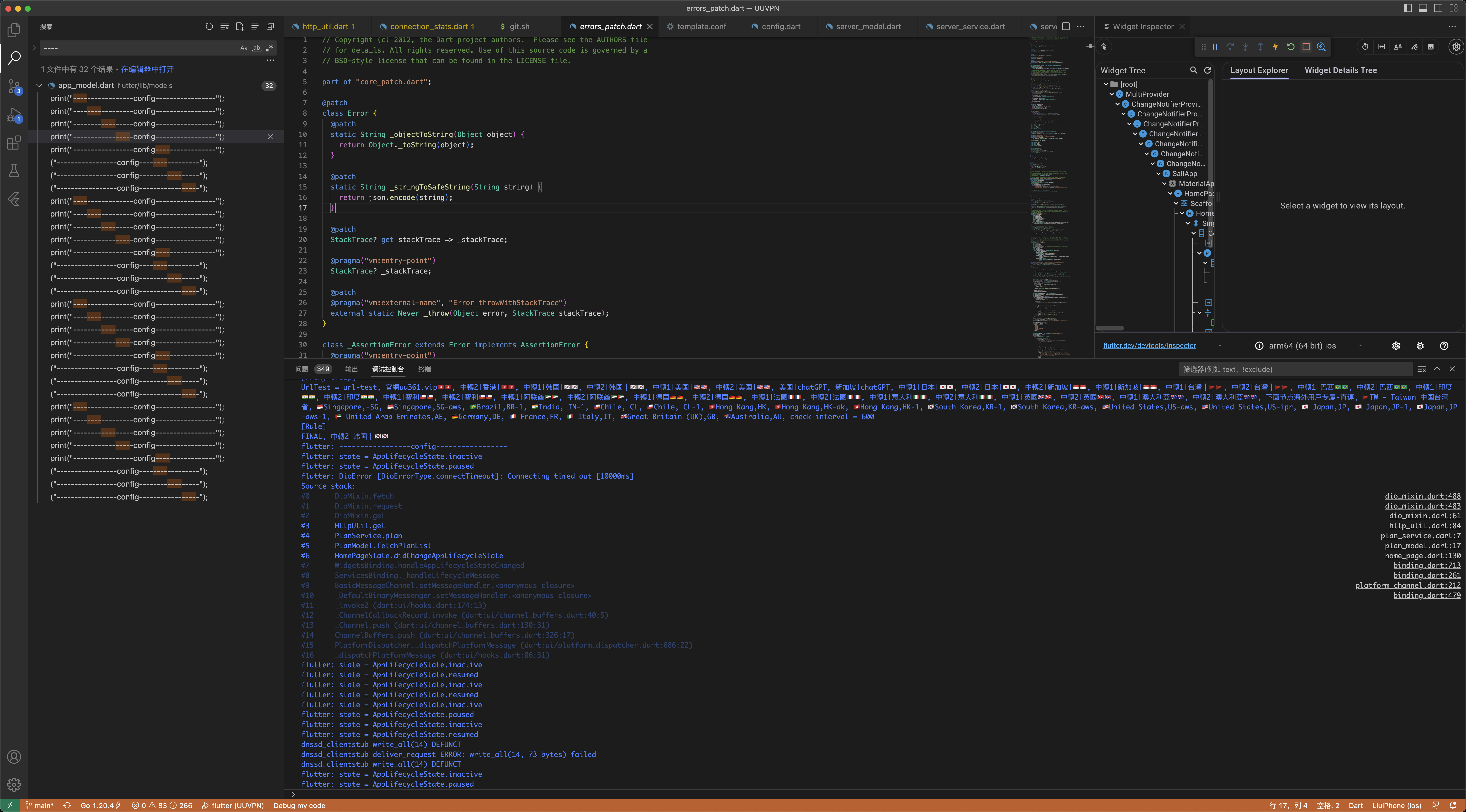Collapse the app_model.dart results group
Screen dimensions: 1466x812
(39, 85)
